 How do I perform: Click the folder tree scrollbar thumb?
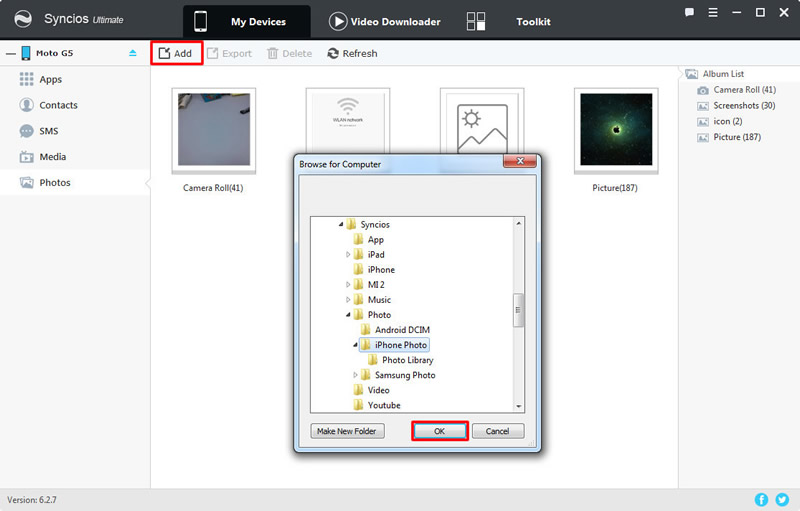coord(518,310)
